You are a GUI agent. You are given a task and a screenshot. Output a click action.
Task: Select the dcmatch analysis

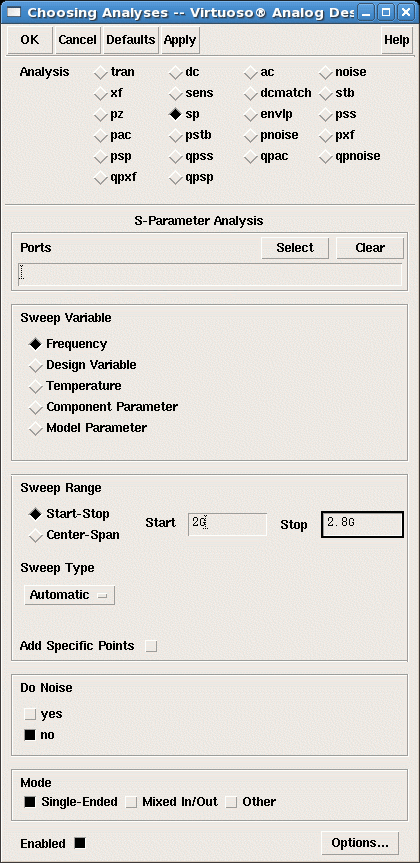click(250, 94)
